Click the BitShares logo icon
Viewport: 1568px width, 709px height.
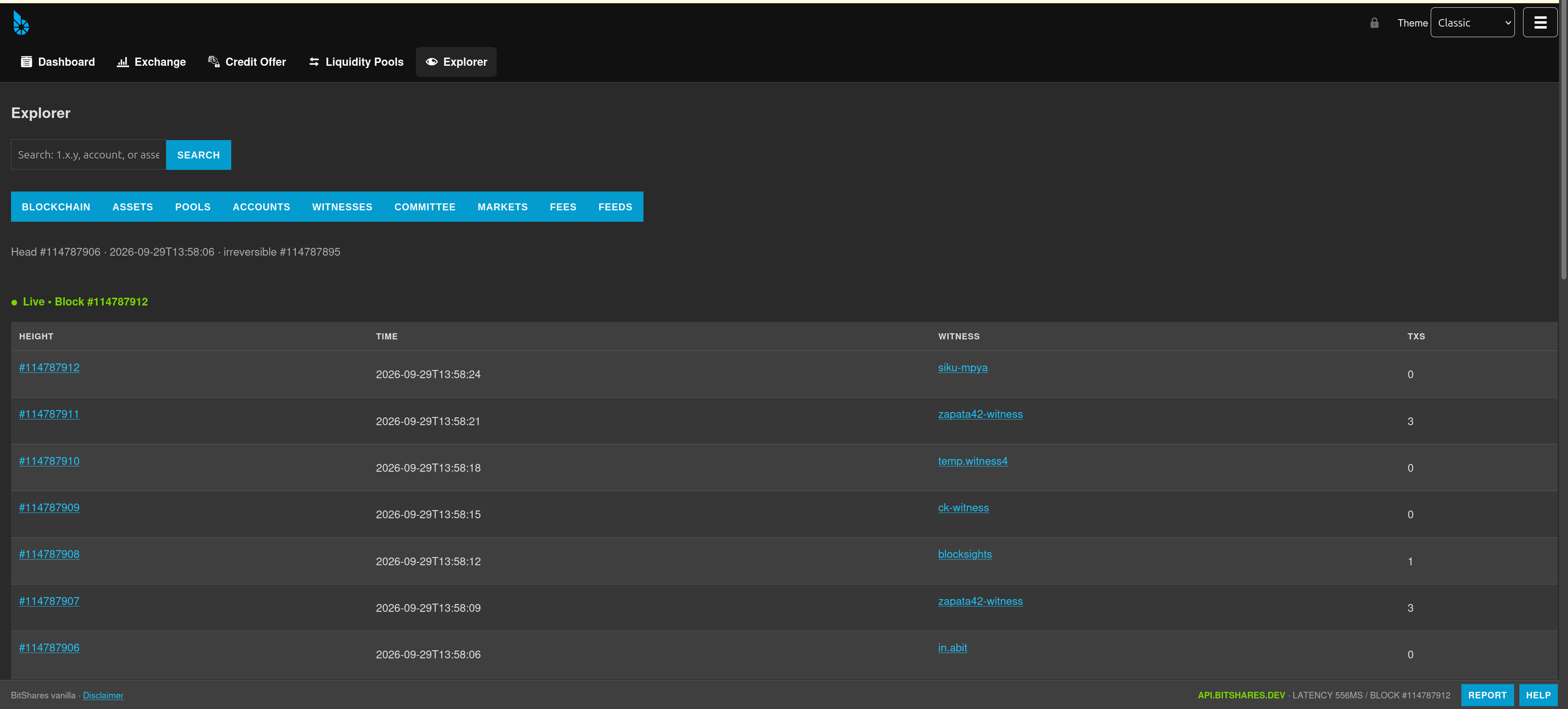click(21, 23)
